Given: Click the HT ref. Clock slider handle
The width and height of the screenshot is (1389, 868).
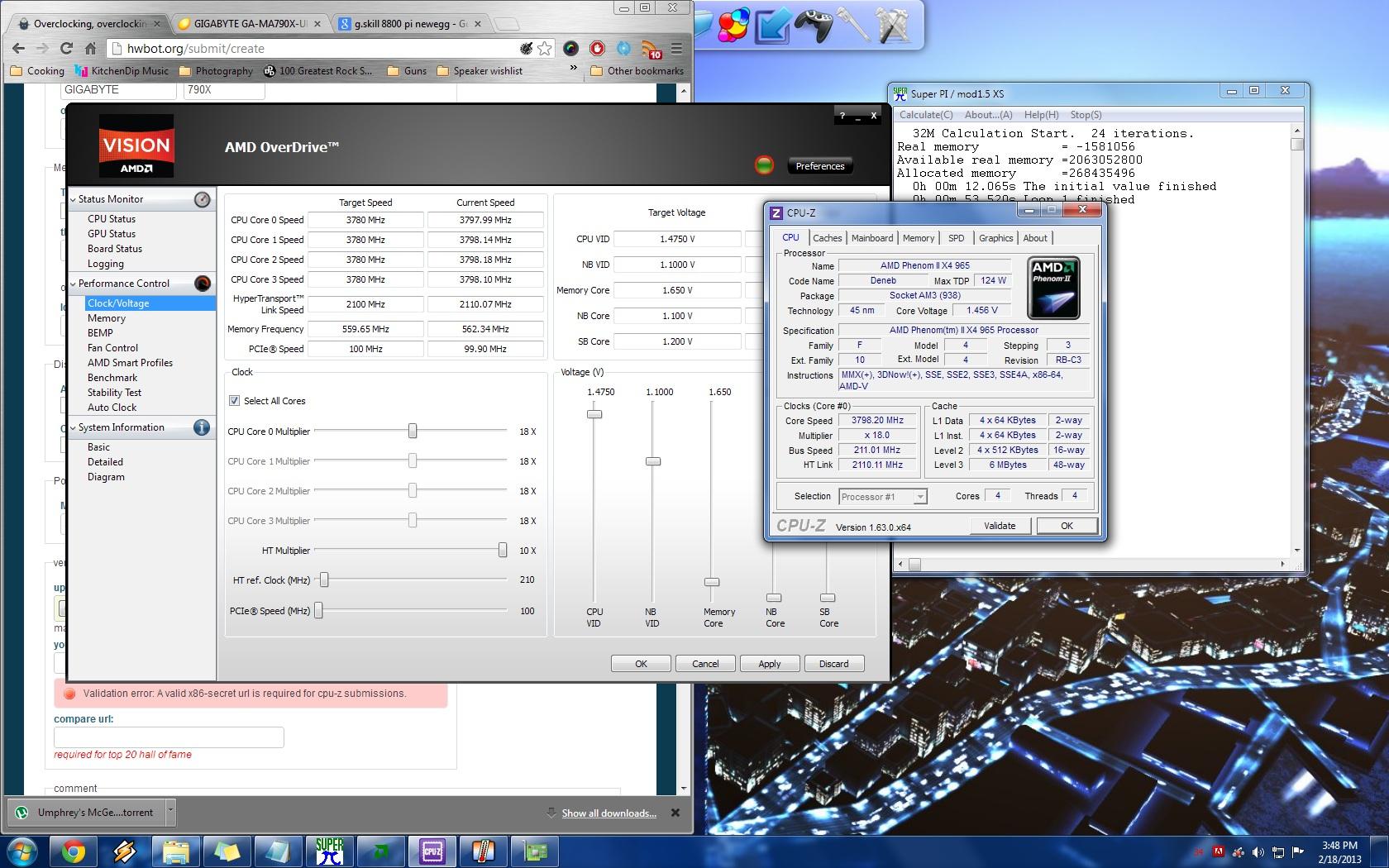Looking at the screenshot, I should (324, 579).
